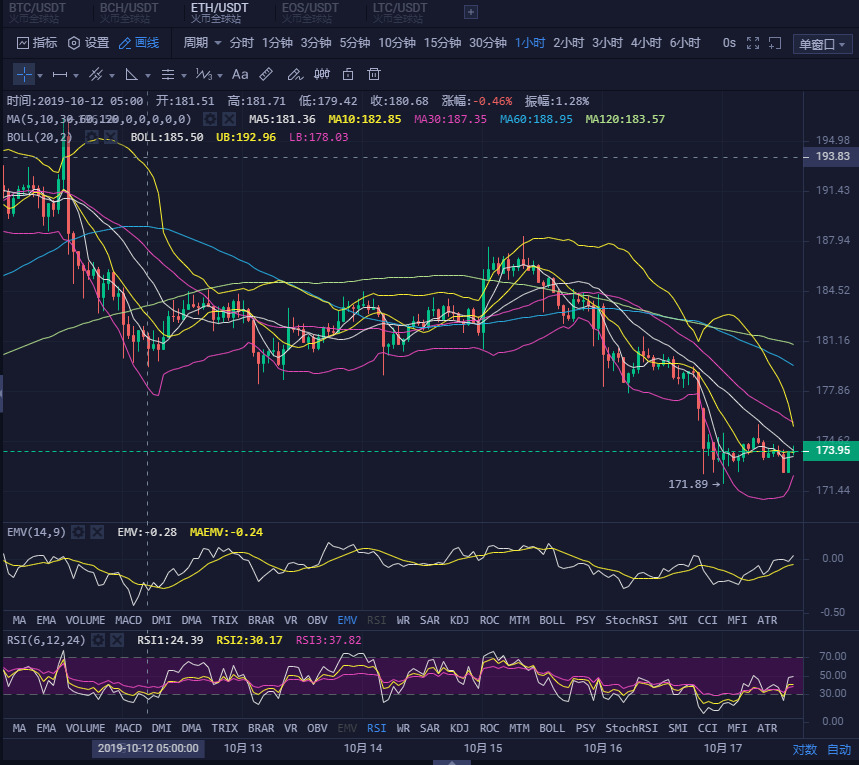Open settings for the EMV indicator
This screenshot has width=859, height=765.
[78, 532]
